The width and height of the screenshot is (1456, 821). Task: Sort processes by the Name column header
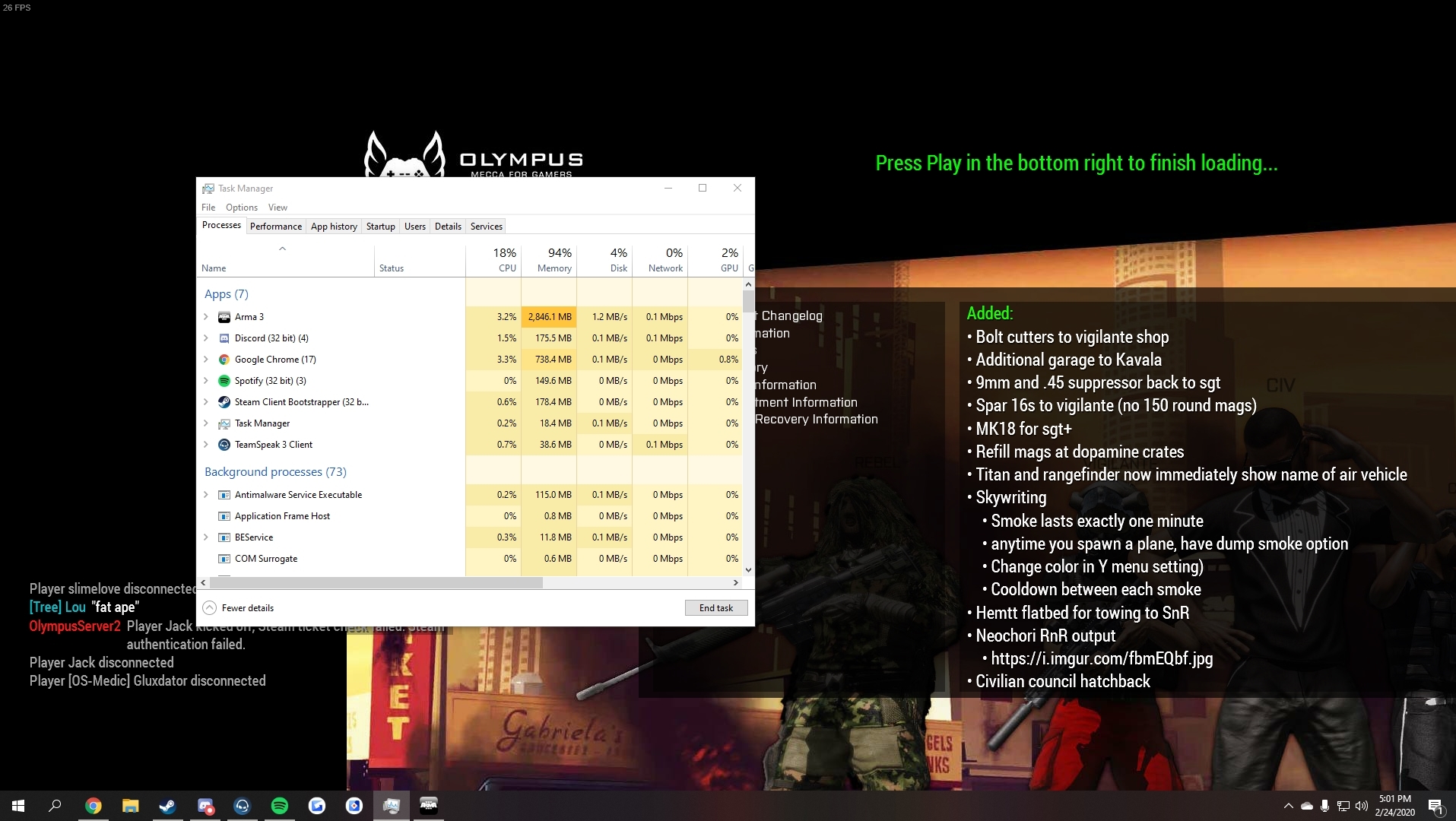286,259
